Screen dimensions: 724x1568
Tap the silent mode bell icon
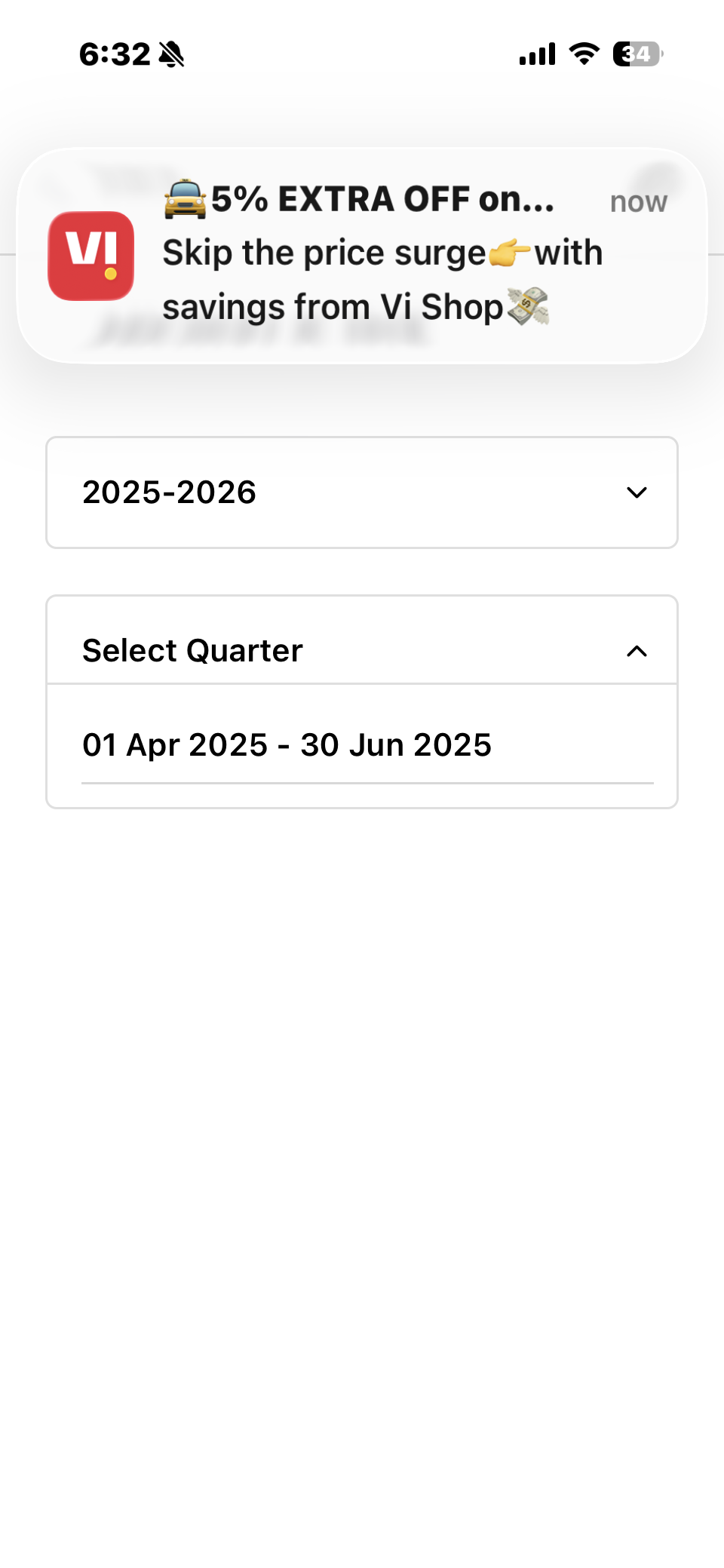172,54
